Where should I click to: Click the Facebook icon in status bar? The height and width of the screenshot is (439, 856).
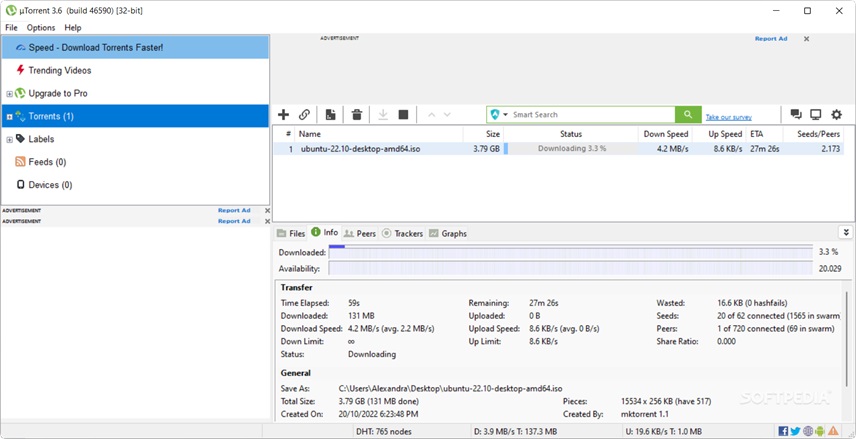[x=783, y=431]
